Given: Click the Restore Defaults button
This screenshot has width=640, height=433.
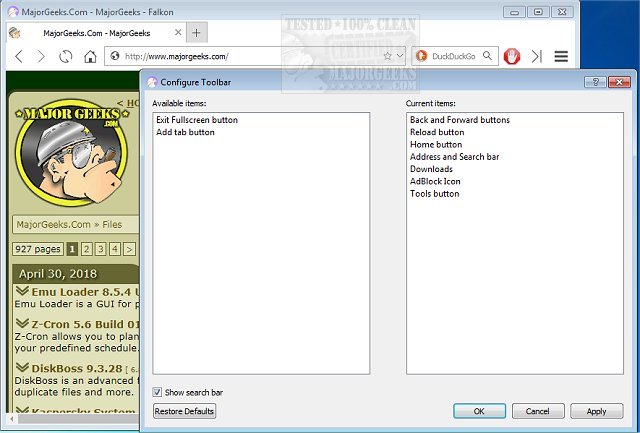Looking at the screenshot, I should coord(184,411).
